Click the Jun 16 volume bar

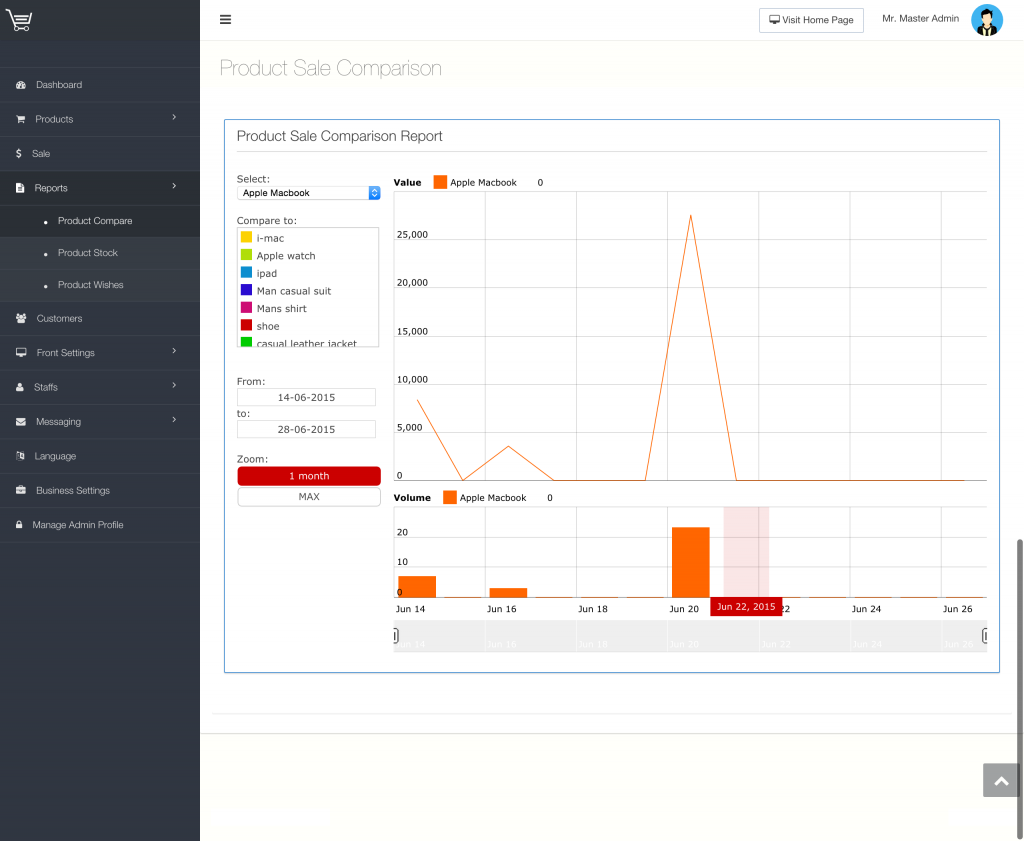coord(508,593)
